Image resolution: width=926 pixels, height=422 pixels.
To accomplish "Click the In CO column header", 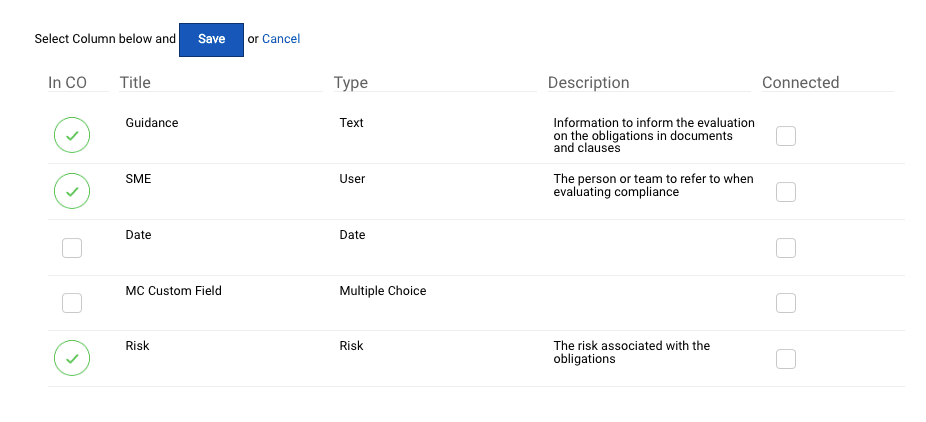I will pos(67,83).
